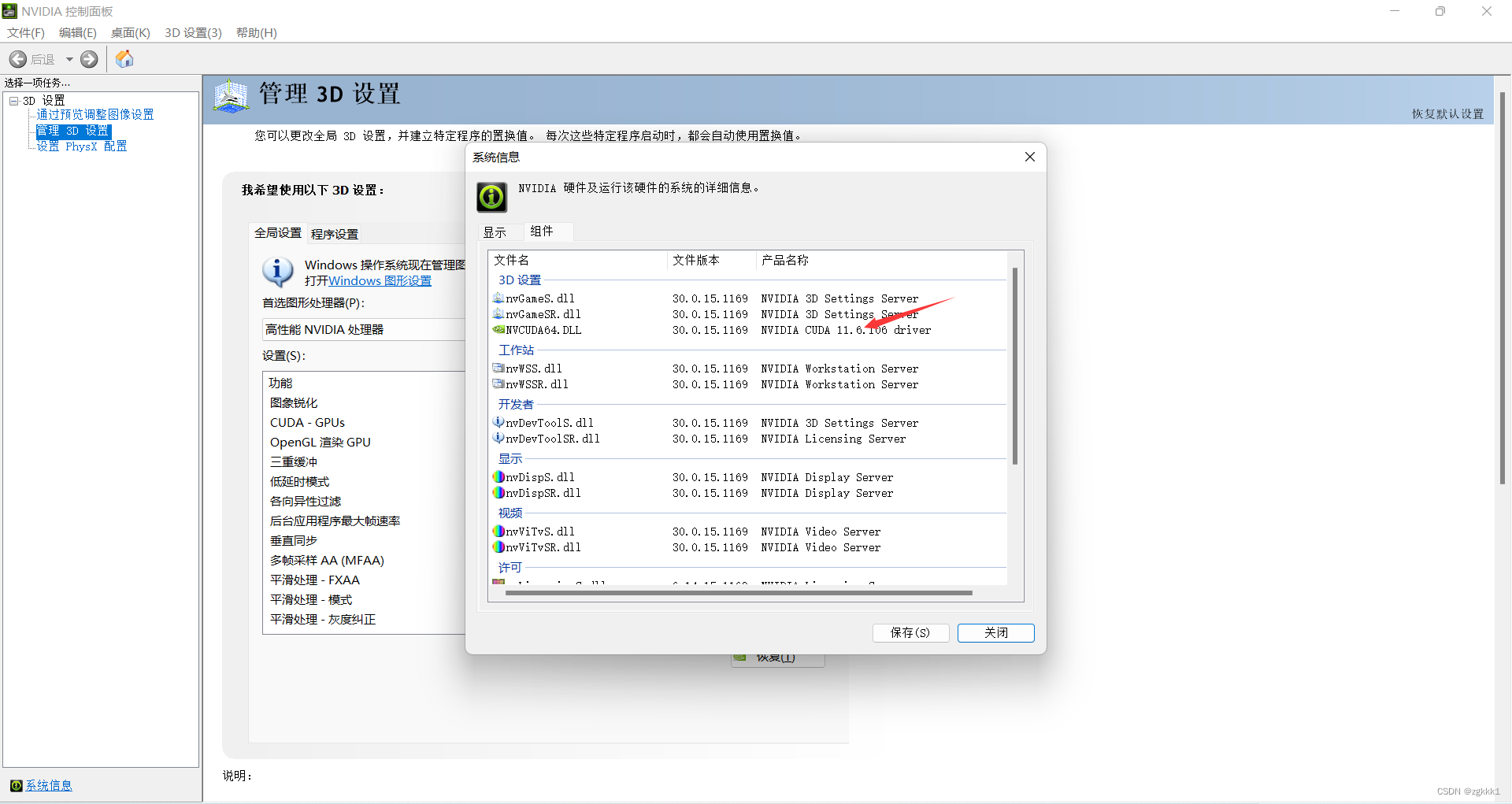Collapse the 3D 设置 tree node

point(13,100)
